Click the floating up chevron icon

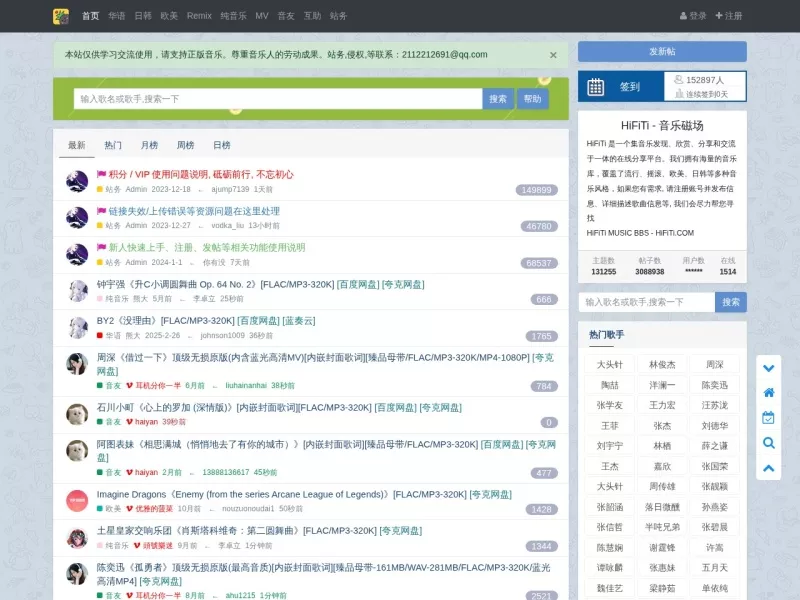click(768, 468)
